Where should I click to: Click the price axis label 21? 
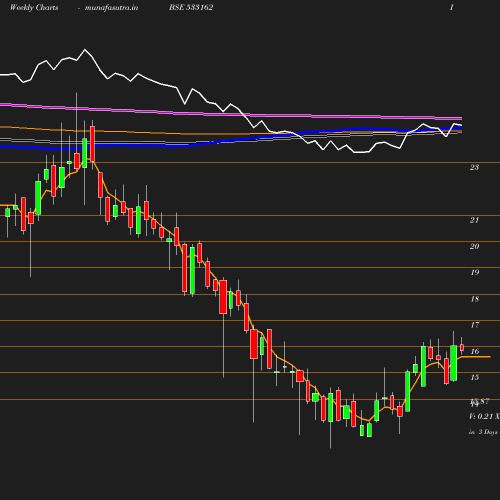[x=474, y=220]
